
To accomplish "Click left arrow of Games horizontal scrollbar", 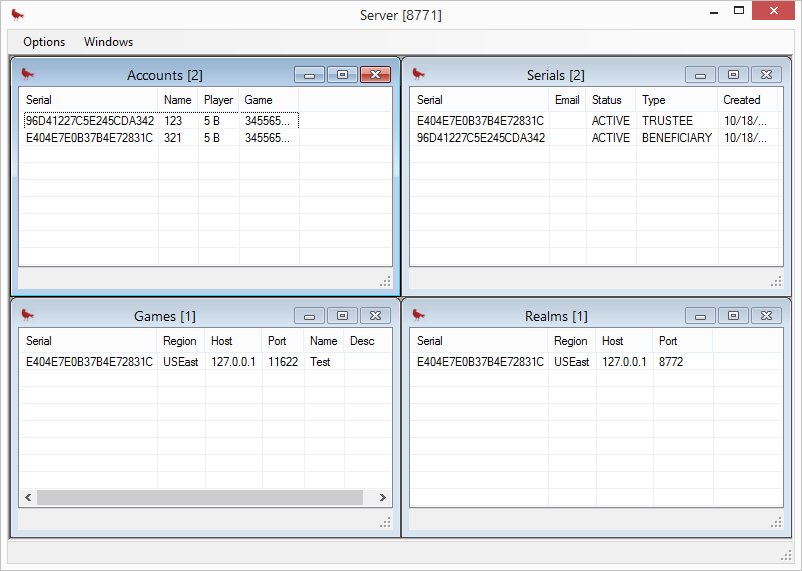I will click(28, 497).
